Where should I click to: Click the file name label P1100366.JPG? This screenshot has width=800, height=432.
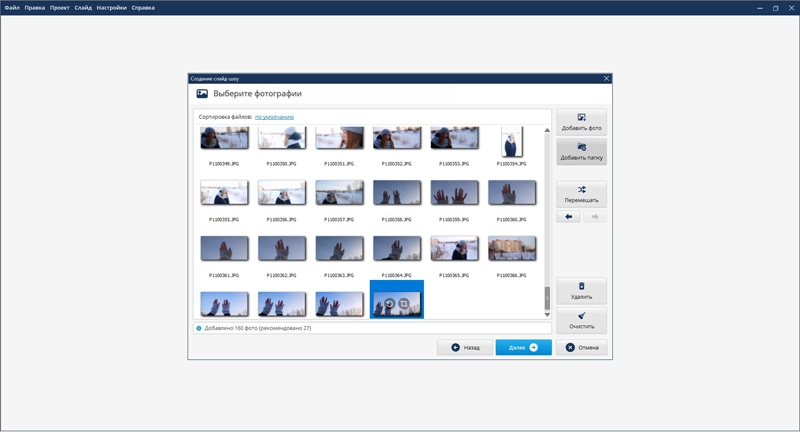point(512,275)
